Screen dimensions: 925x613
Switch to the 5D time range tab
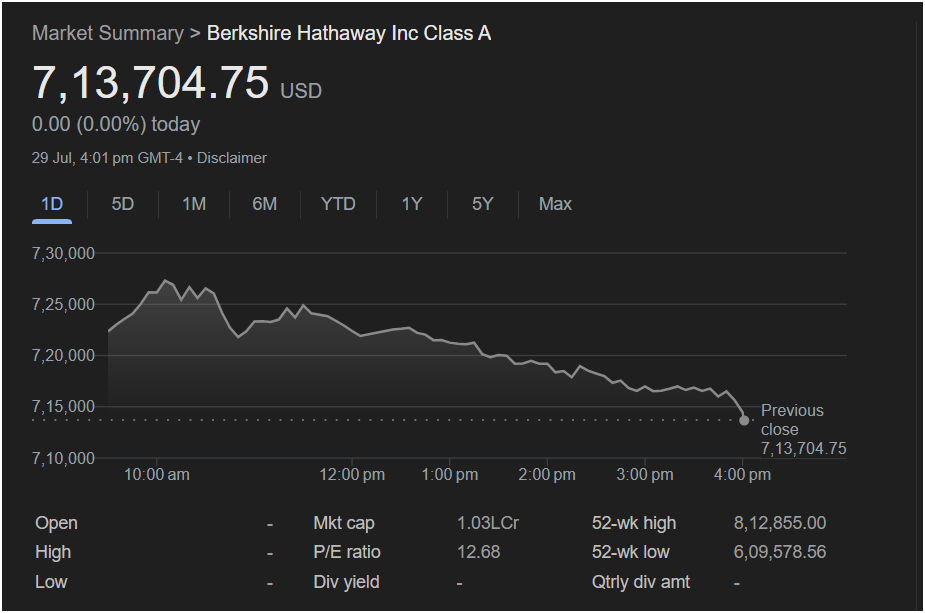123,204
